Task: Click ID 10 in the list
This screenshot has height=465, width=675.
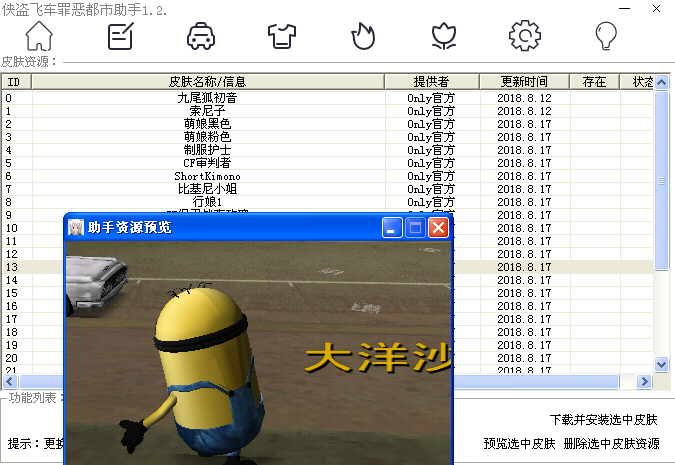Action: tap(12, 228)
